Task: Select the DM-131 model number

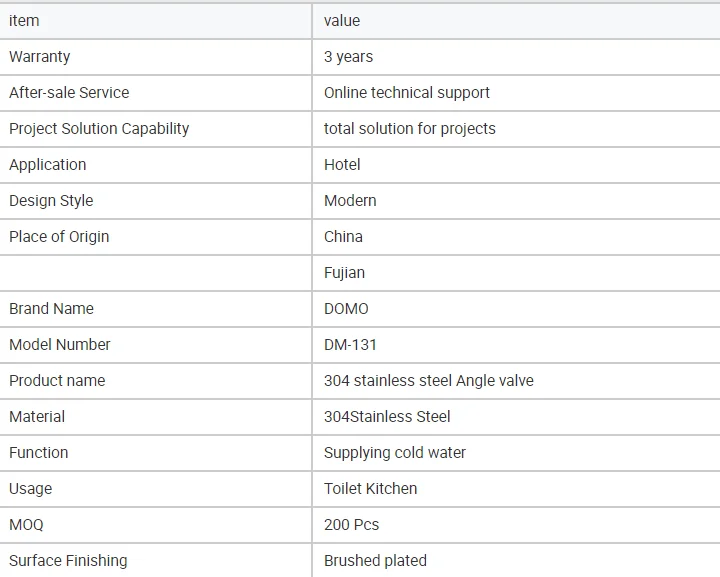Action: [350, 345]
